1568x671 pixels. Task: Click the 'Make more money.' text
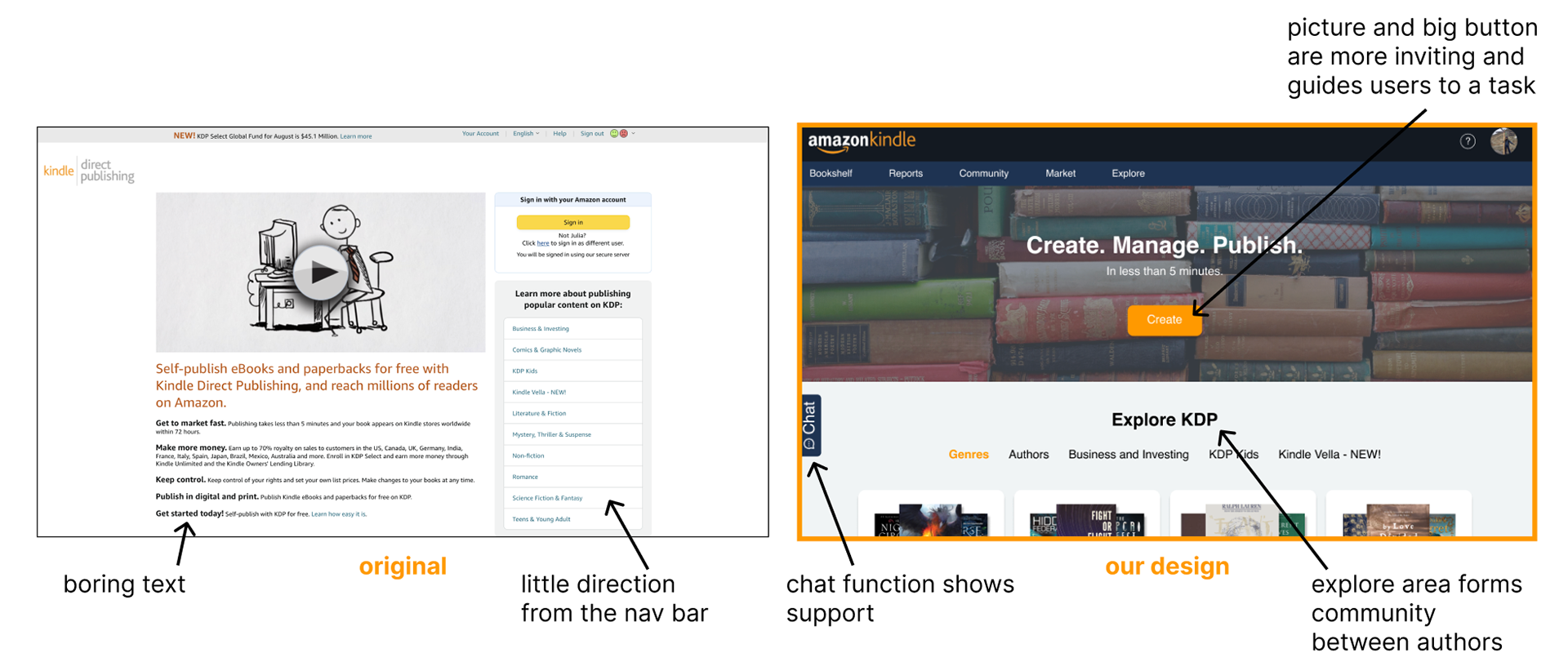point(191,447)
